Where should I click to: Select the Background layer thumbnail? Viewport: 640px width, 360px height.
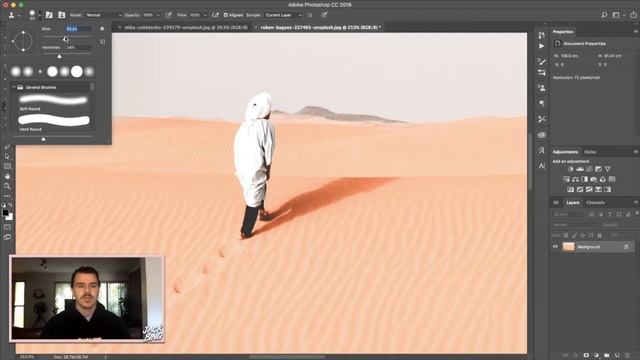[x=569, y=247]
